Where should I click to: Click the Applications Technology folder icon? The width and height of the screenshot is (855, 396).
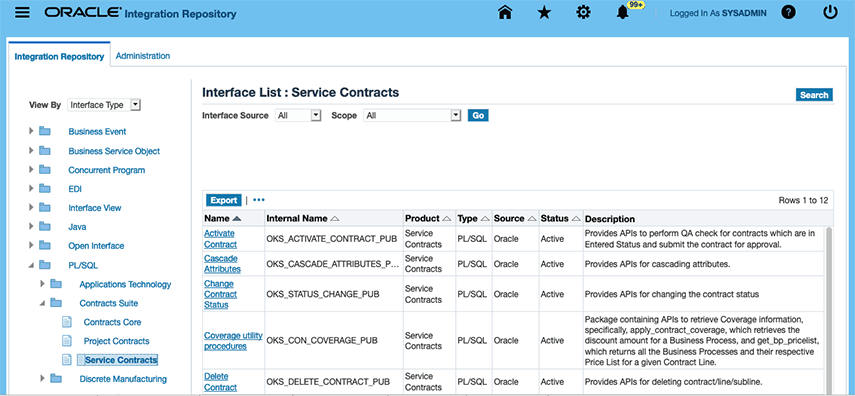pyautogui.click(x=56, y=284)
